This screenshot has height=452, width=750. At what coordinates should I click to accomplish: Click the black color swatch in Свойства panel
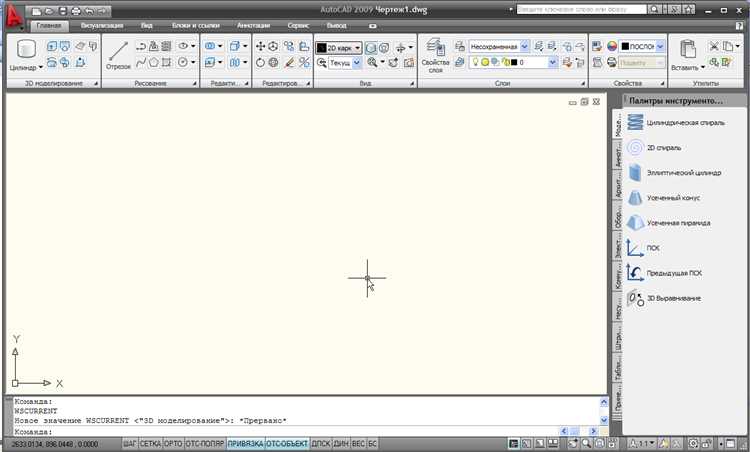pyautogui.click(x=625, y=46)
